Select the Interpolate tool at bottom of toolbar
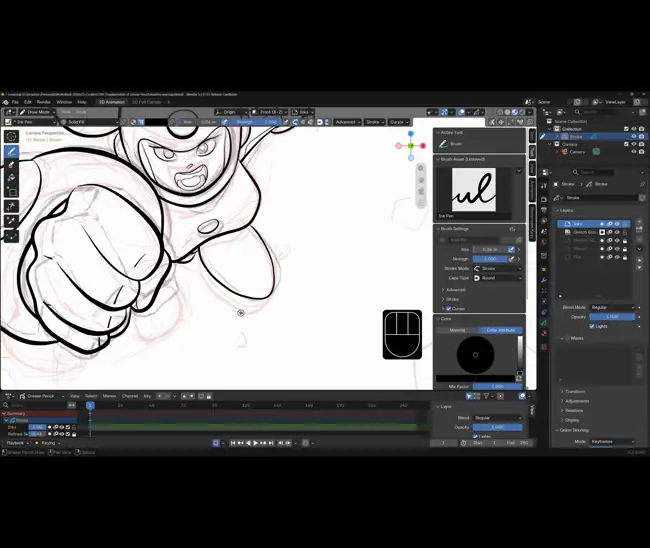 pos(11,236)
